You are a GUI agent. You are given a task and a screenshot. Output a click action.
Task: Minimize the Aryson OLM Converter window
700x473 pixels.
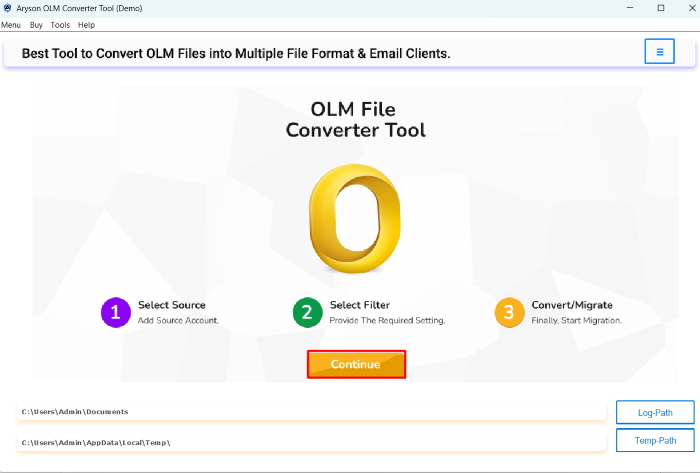tap(630, 8)
